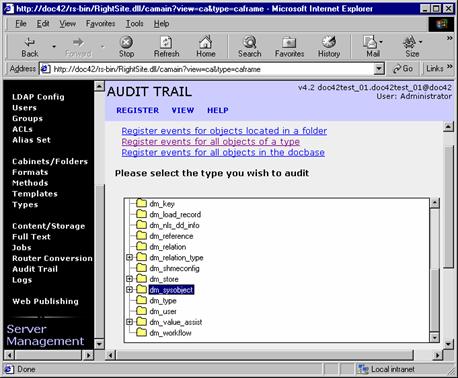Select the dm_workflow type
Screen dimensions: 458x378
(170, 333)
